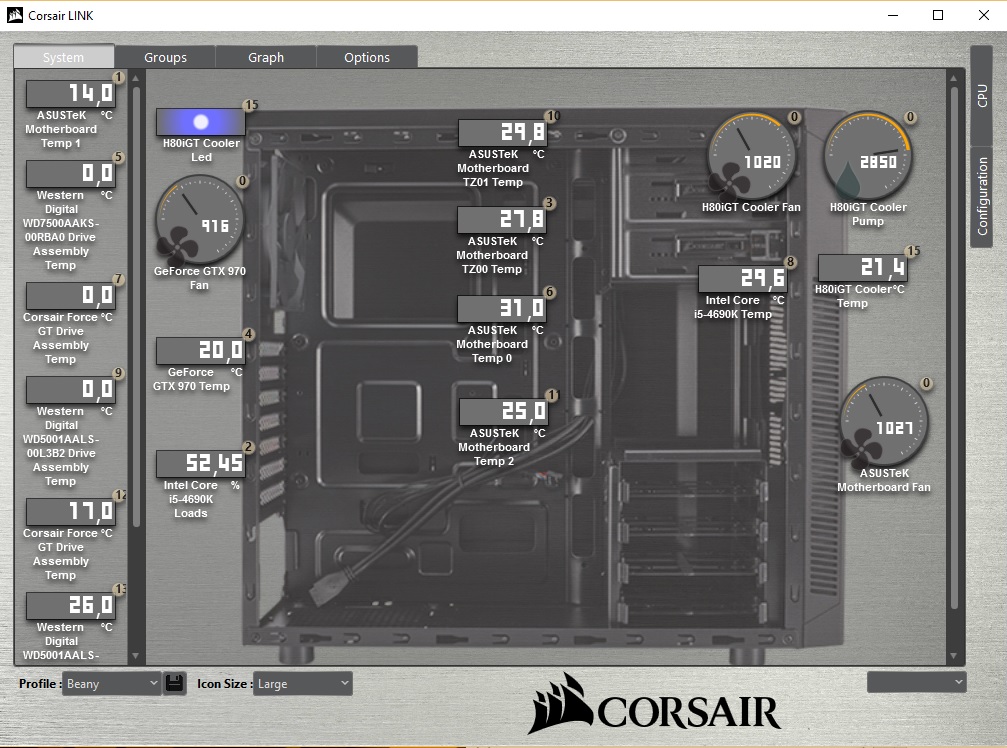Click the WD7500AAKS Drive Temp readout
The width and height of the screenshot is (1007, 748).
[71, 173]
